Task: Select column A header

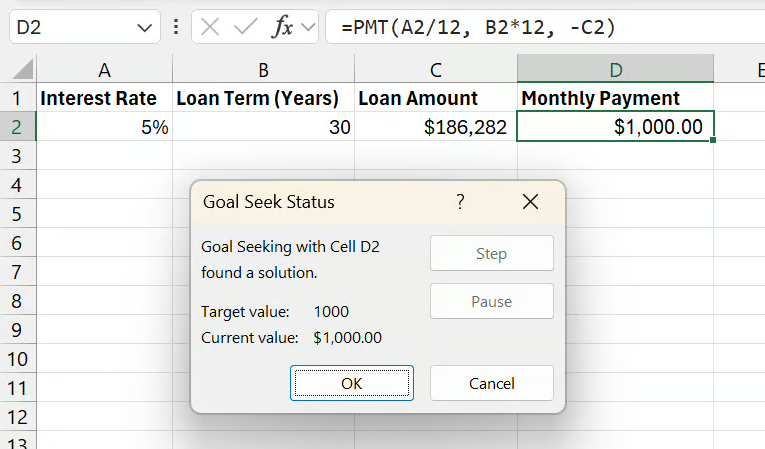Action: click(104, 69)
